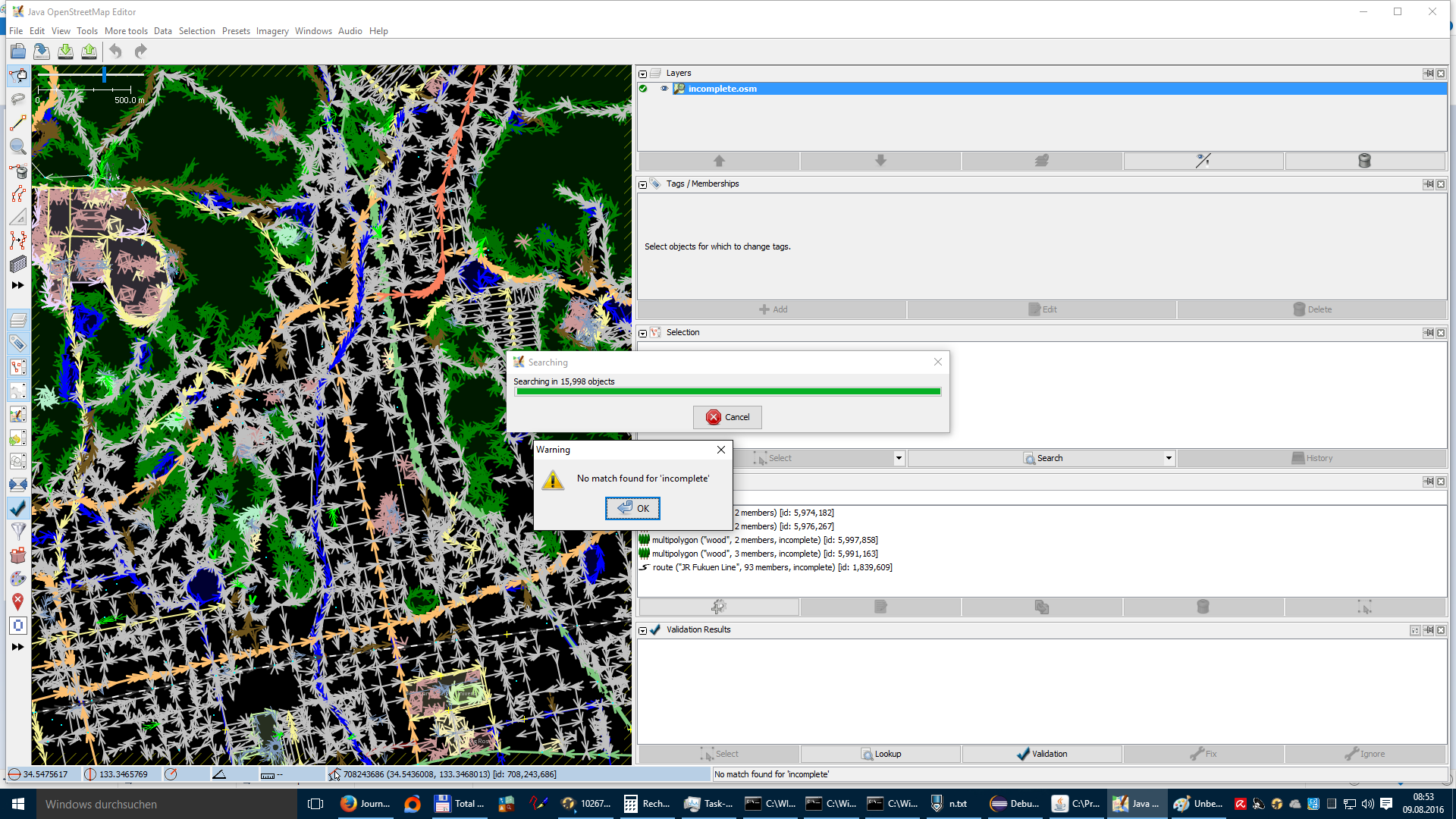Click the map zoom slider
This screenshot has height=819, width=1456.
click(104, 74)
